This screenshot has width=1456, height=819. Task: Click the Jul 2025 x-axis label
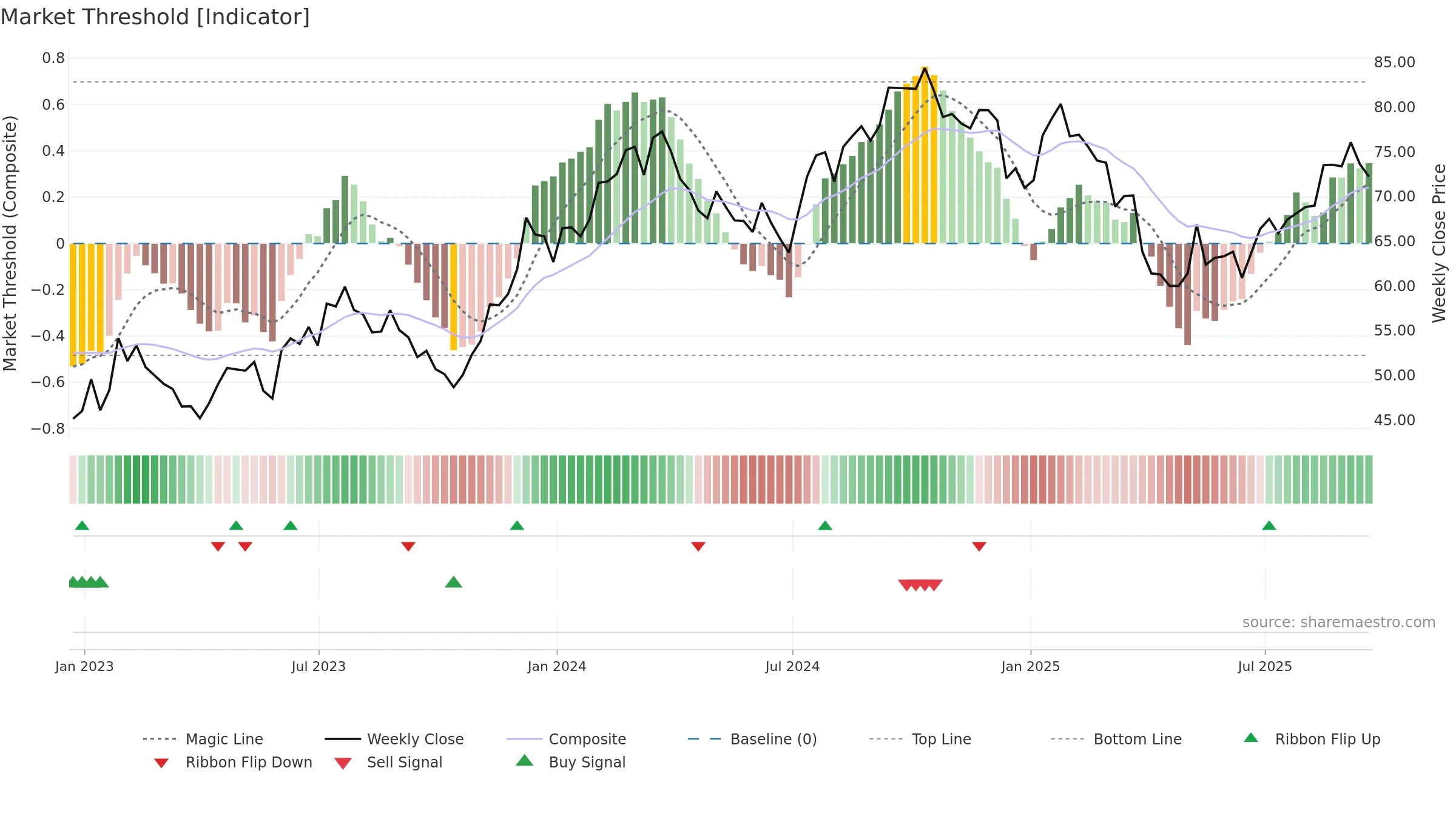pyautogui.click(x=1265, y=667)
